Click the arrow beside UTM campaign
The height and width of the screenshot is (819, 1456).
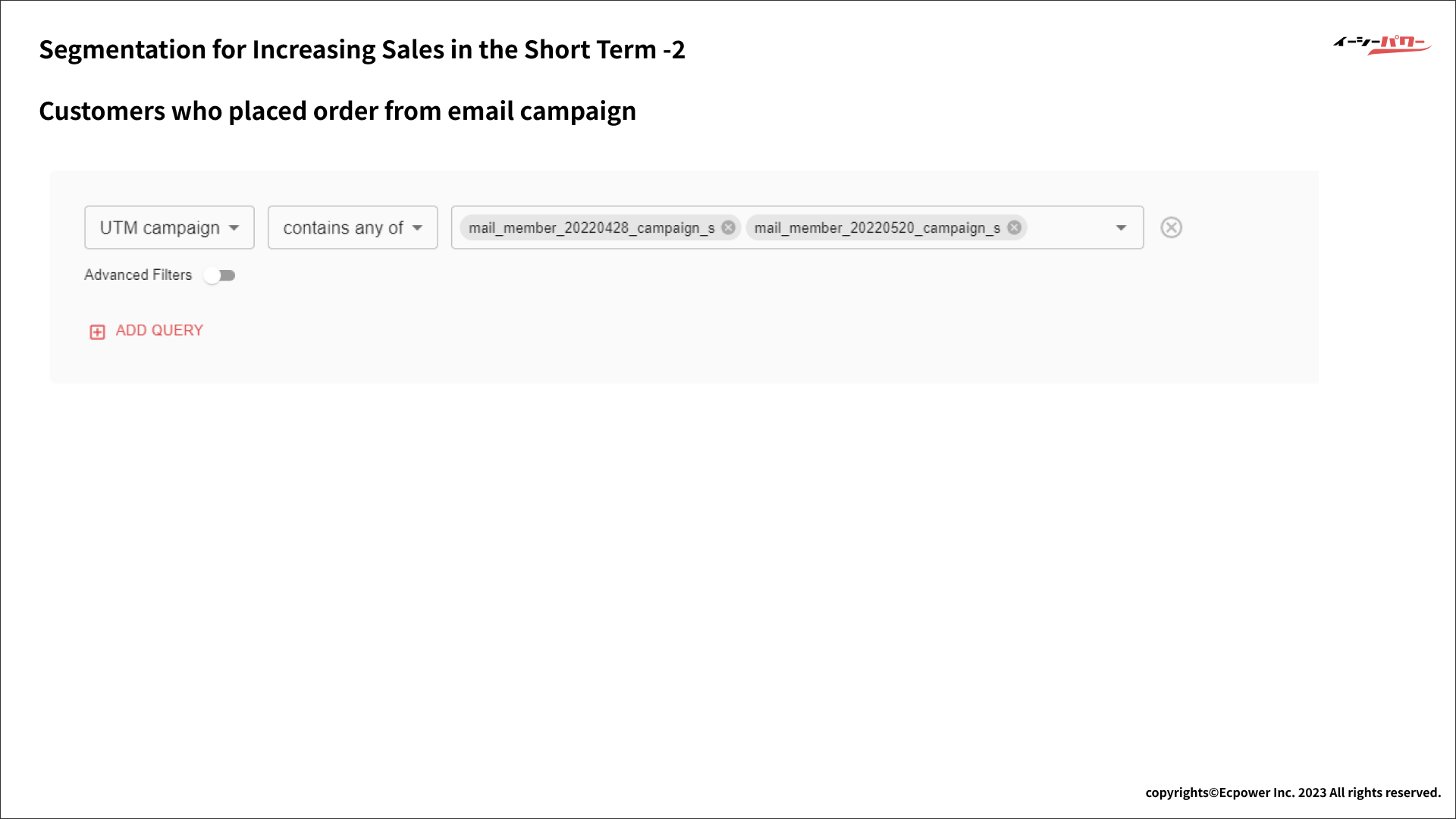pyautogui.click(x=234, y=227)
